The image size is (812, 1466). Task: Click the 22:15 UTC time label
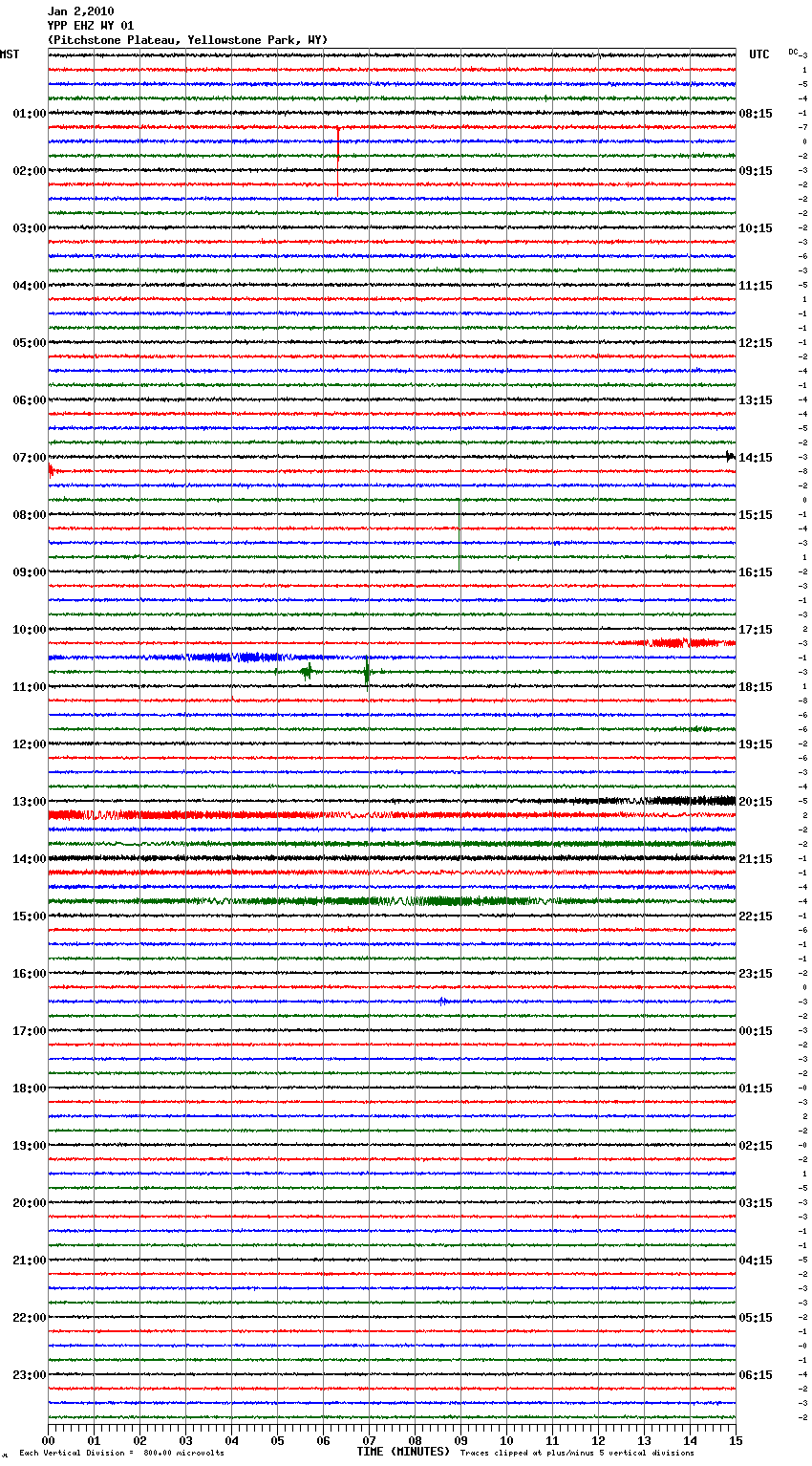756,916
